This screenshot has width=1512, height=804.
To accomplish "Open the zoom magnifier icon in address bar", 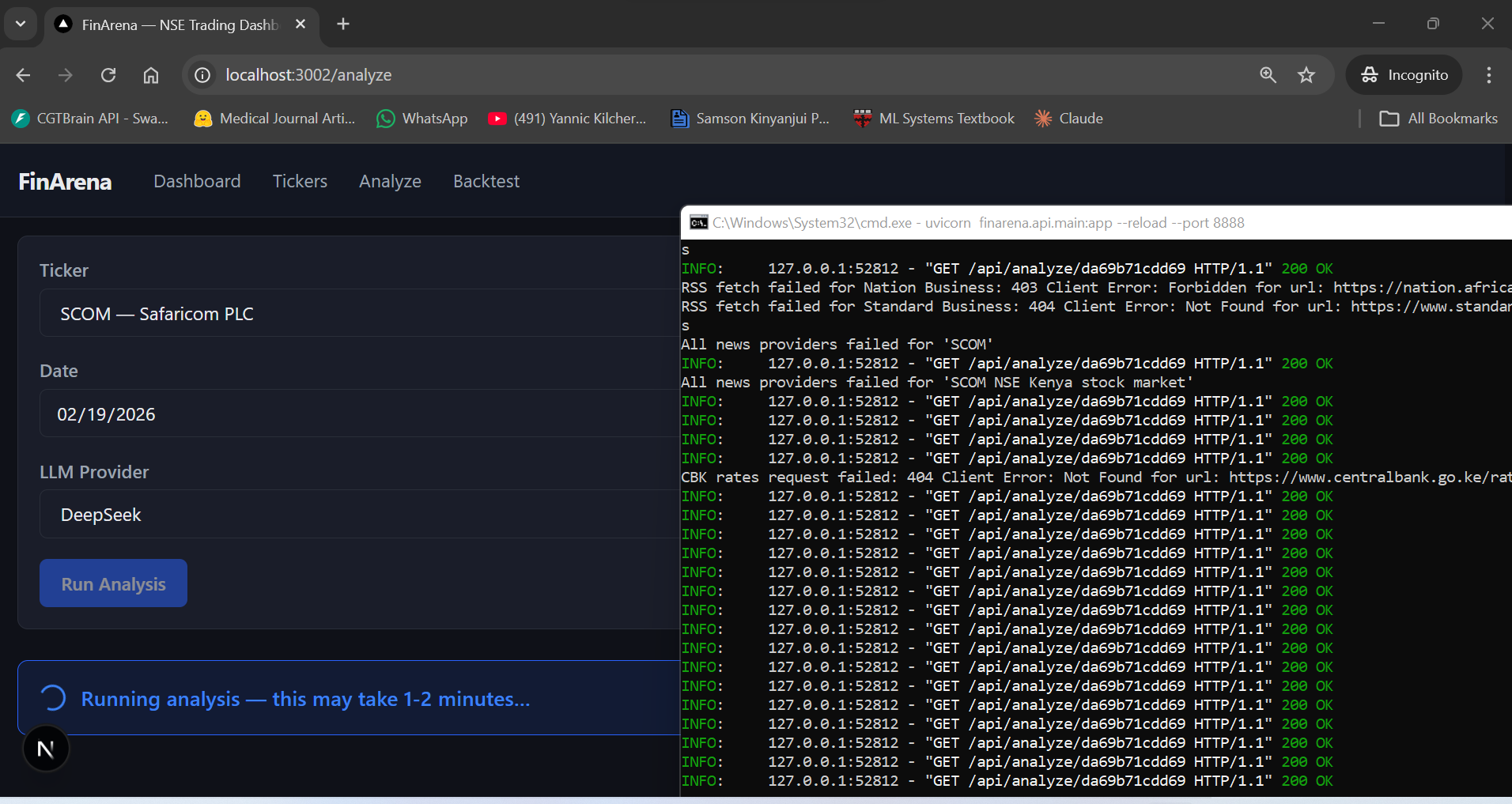I will tap(1268, 75).
